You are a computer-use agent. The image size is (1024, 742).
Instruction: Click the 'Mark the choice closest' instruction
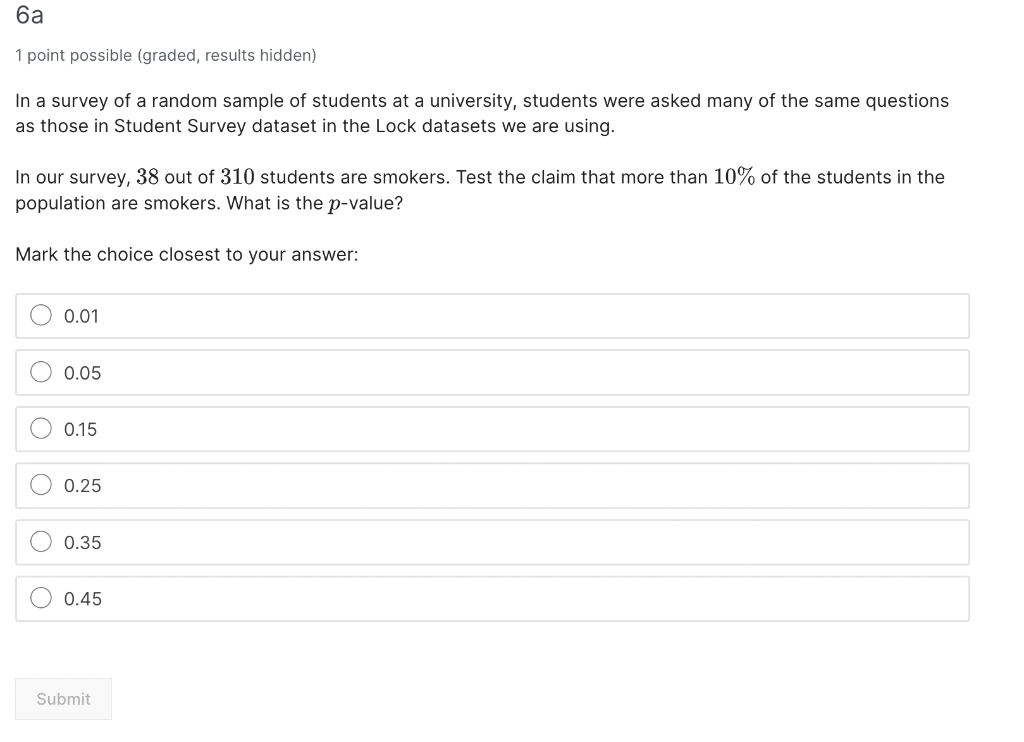[187, 254]
